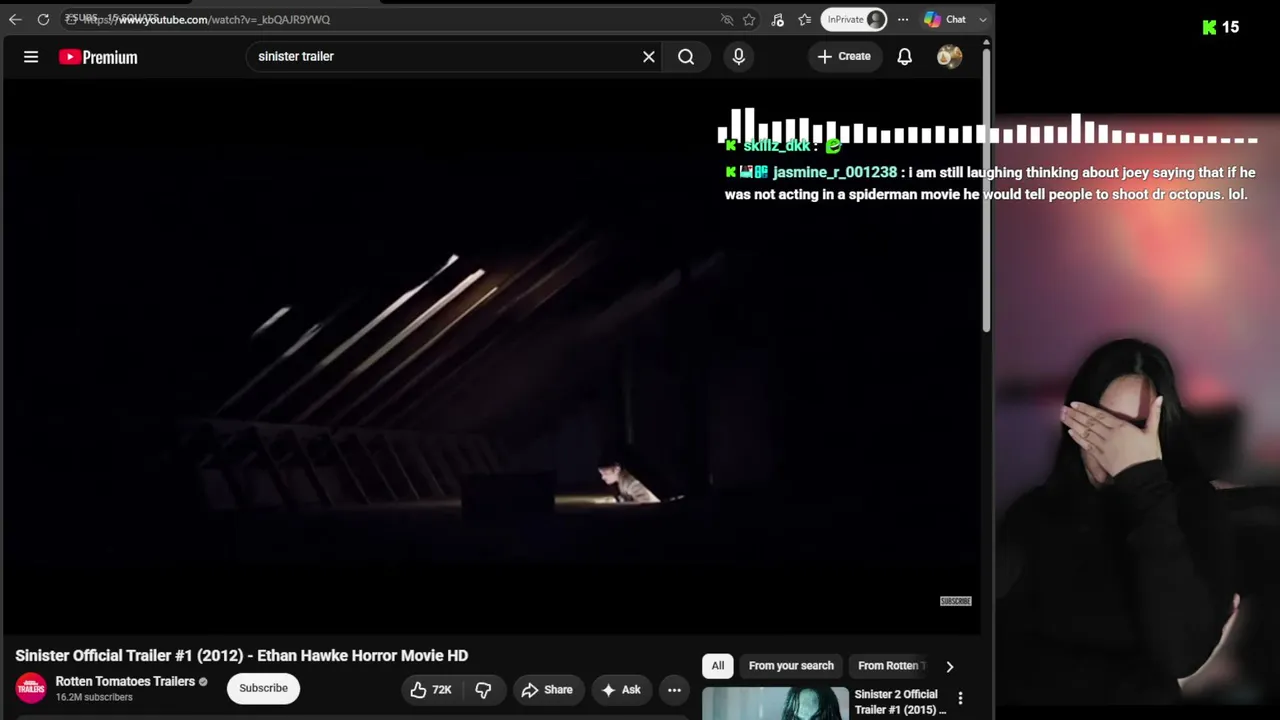The height and width of the screenshot is (720, 1280).
Task: Select the 'From your search' chip
Action: [x=791, y=666]
